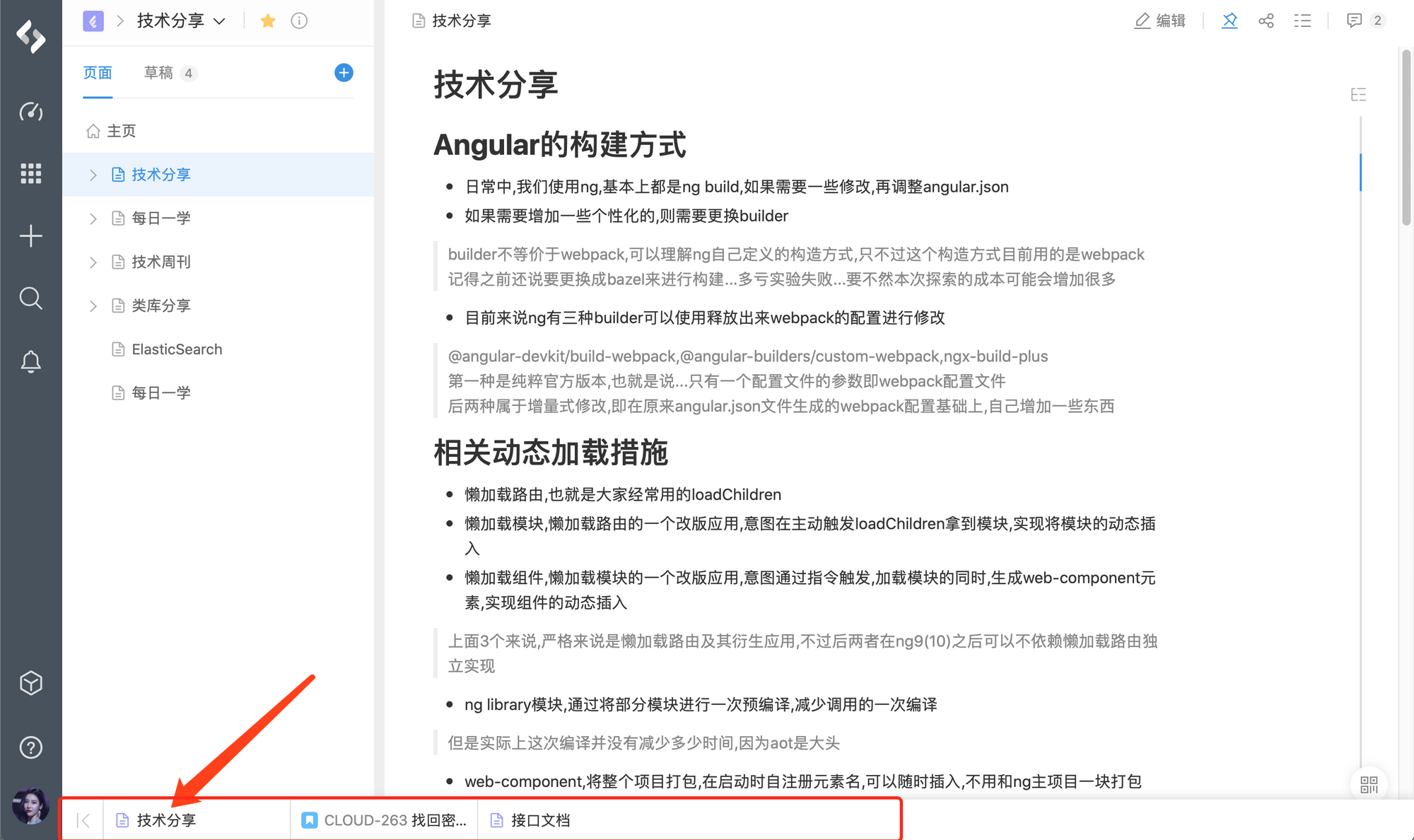Expand 技术分享 tree chevron
This screenshot has width=1414, height=840.
pos(93,175)
